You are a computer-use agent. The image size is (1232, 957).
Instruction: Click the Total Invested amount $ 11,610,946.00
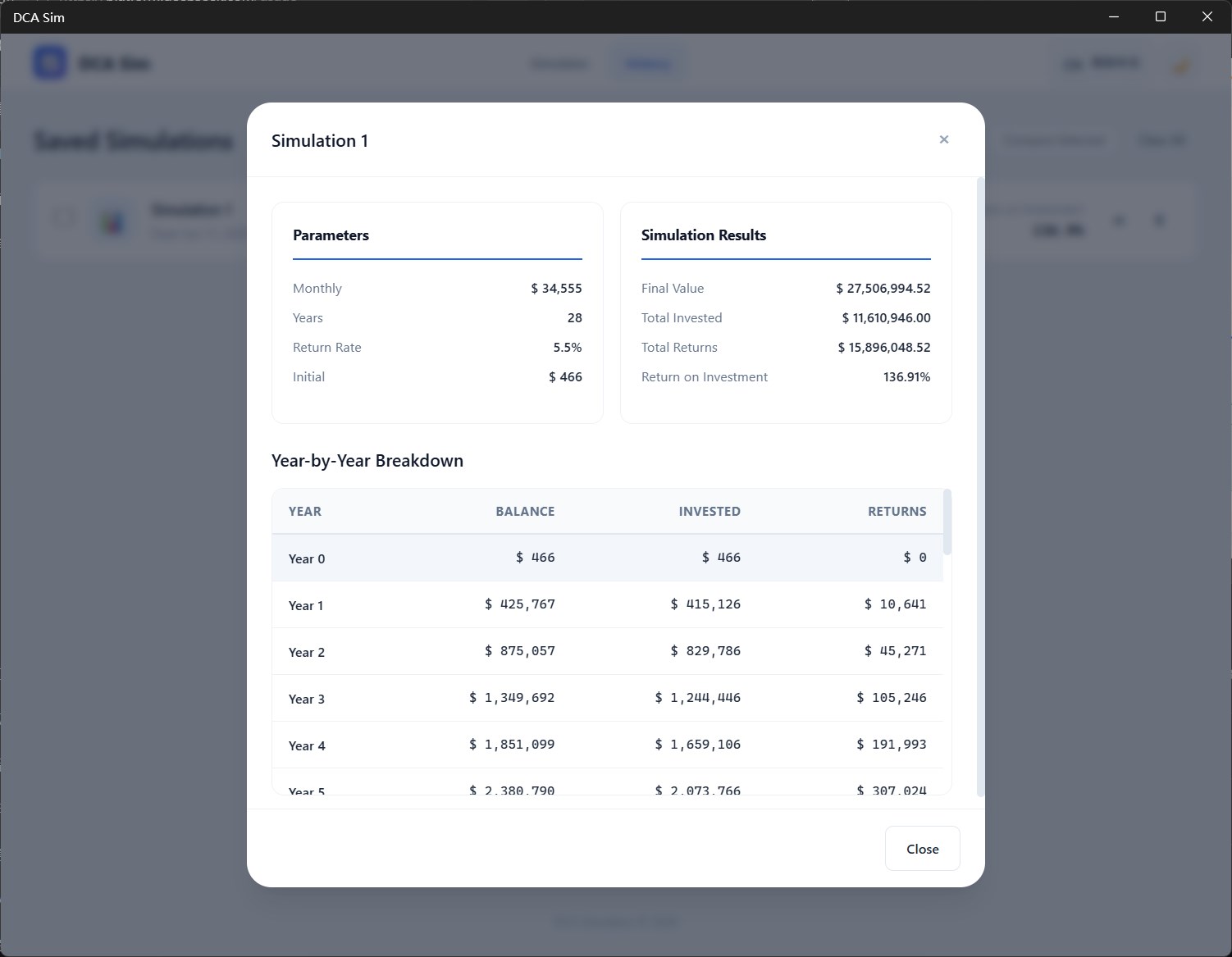pyautogui.click(x=886, y=318)
